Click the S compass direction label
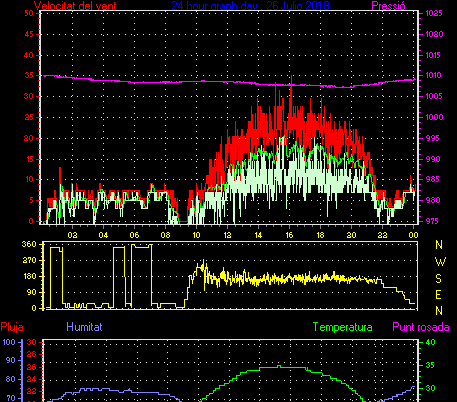The height and width of the screenshot is (402, 457). 439,278
